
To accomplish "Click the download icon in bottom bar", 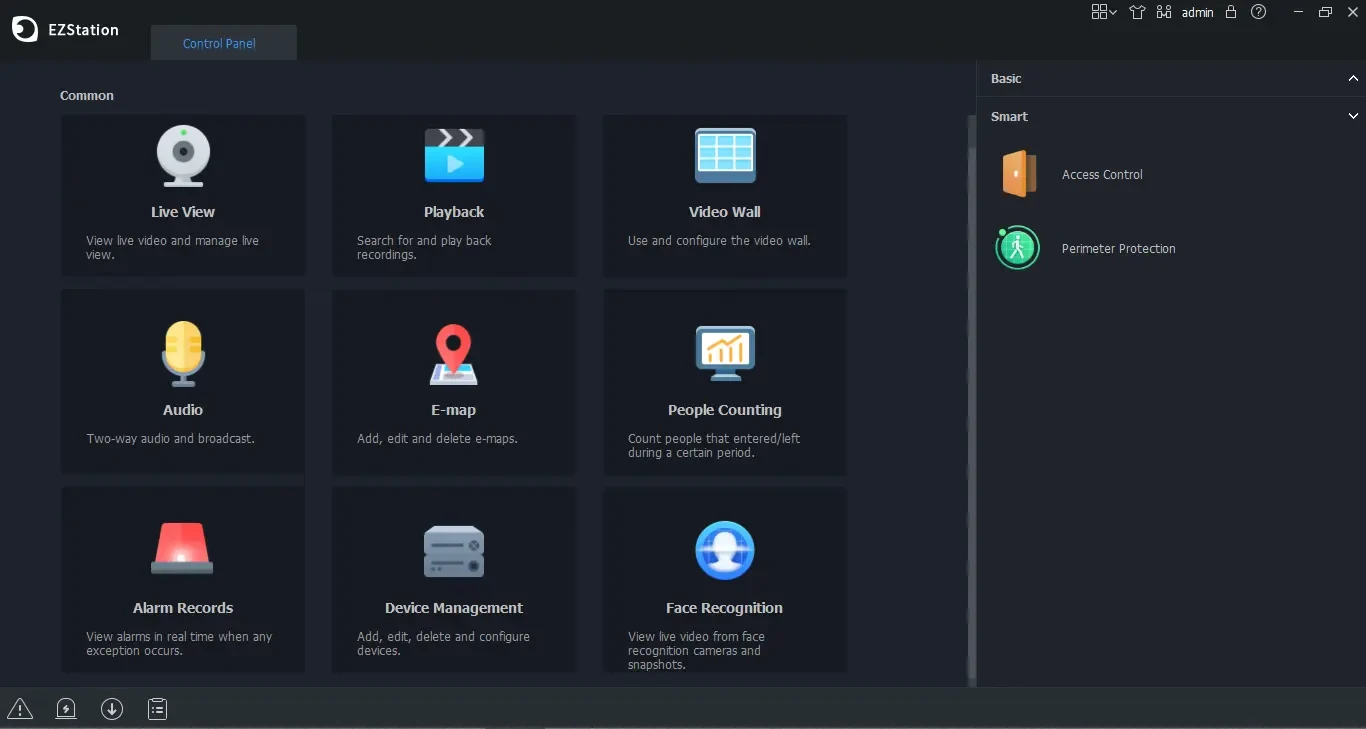I will 112,709.
